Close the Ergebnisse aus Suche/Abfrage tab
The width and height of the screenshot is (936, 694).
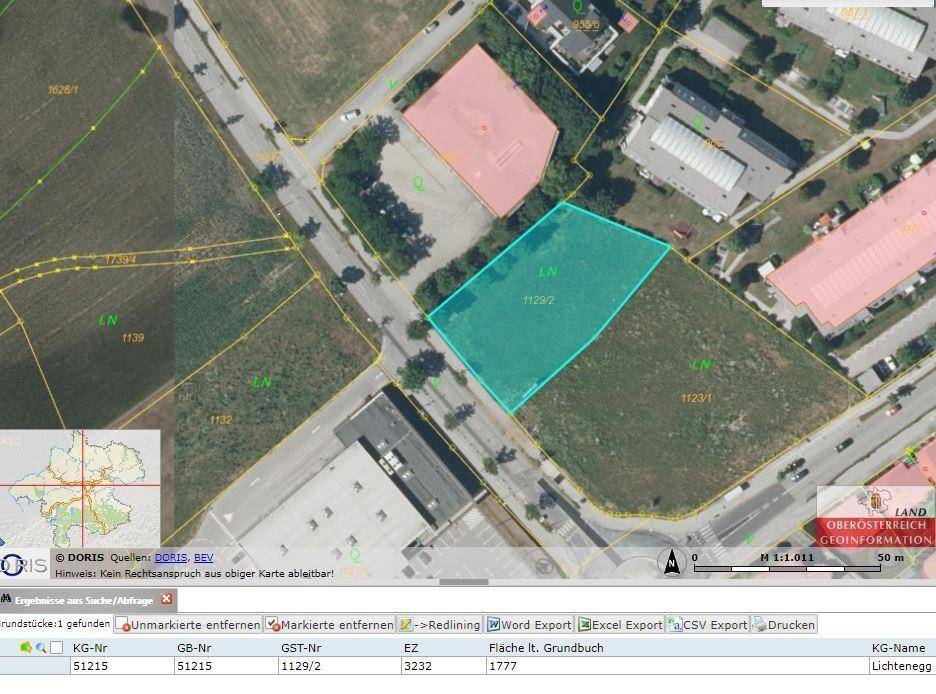tap(167, 600)
